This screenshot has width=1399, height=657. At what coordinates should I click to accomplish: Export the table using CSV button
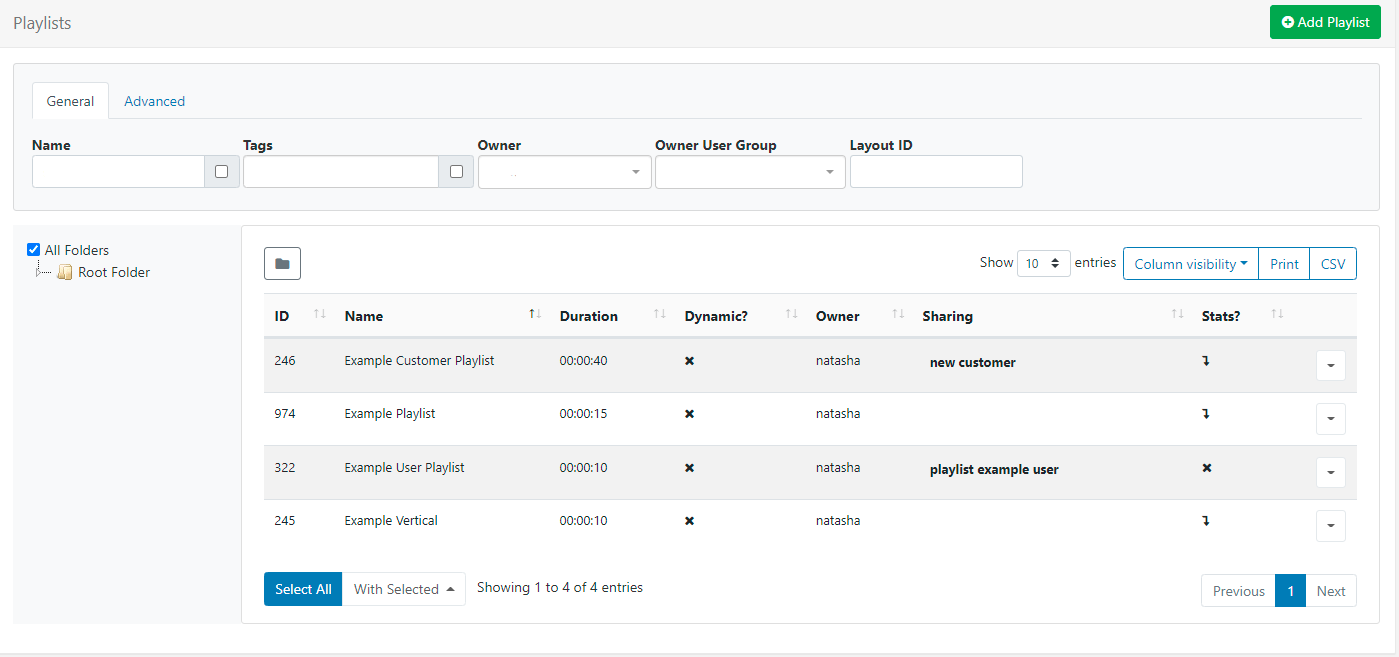(x=1332, y=264)
